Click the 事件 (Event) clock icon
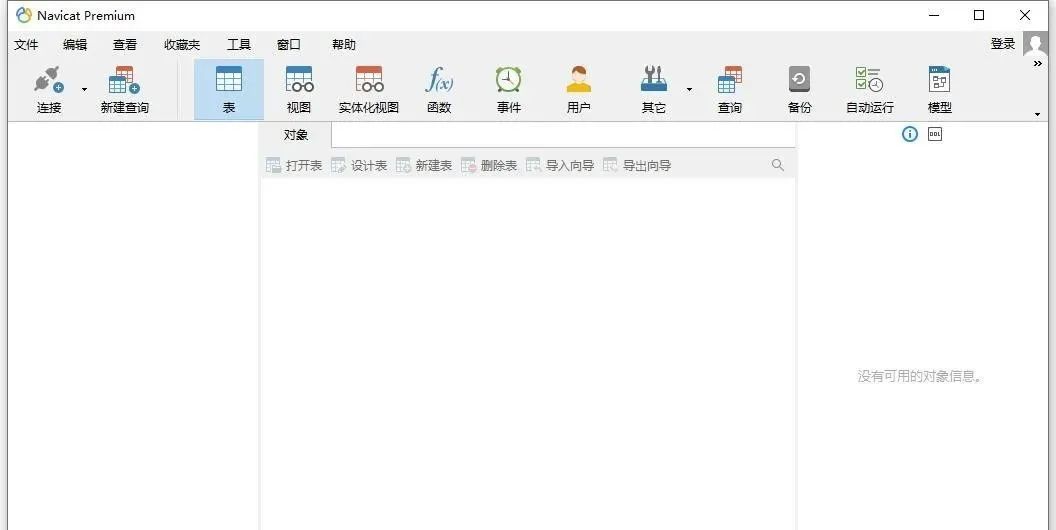 pyautogui.click(x=509, y=81)
